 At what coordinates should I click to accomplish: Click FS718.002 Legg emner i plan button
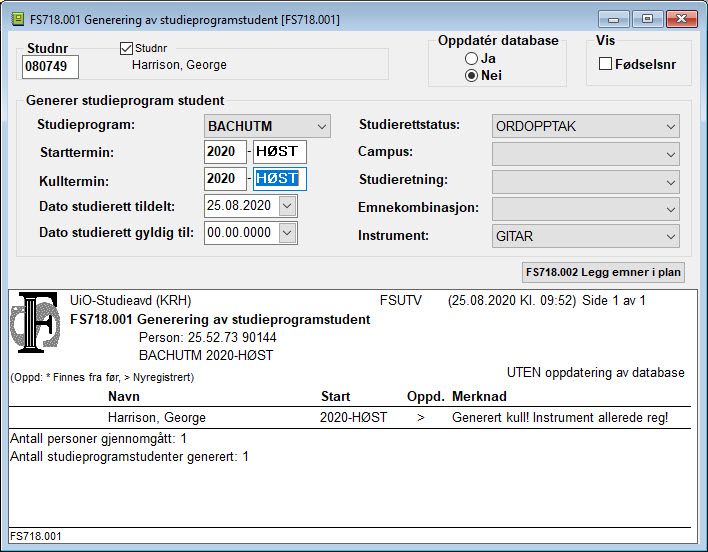(603, 273)
